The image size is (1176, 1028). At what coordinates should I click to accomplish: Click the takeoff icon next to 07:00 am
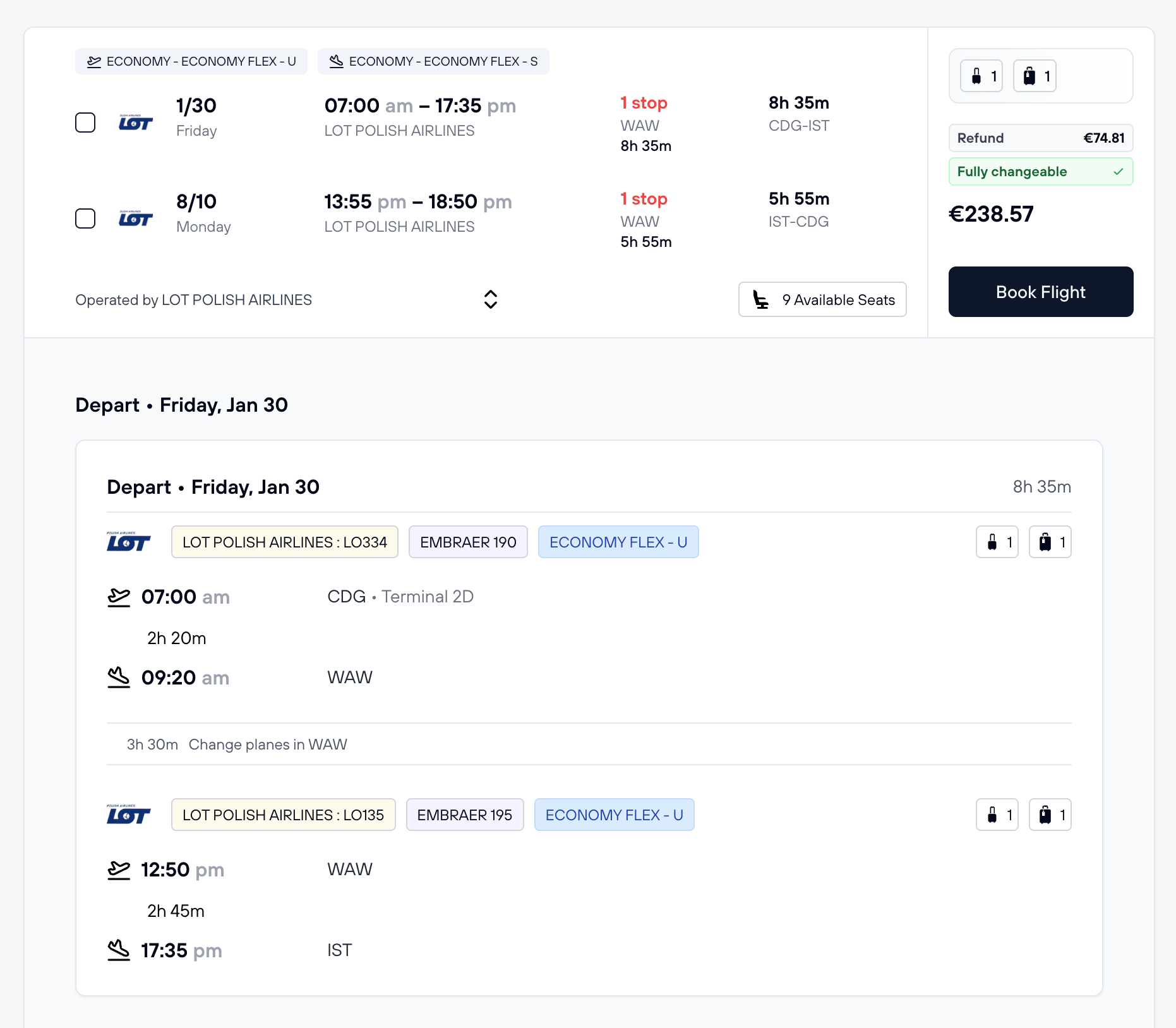(119, 597)
